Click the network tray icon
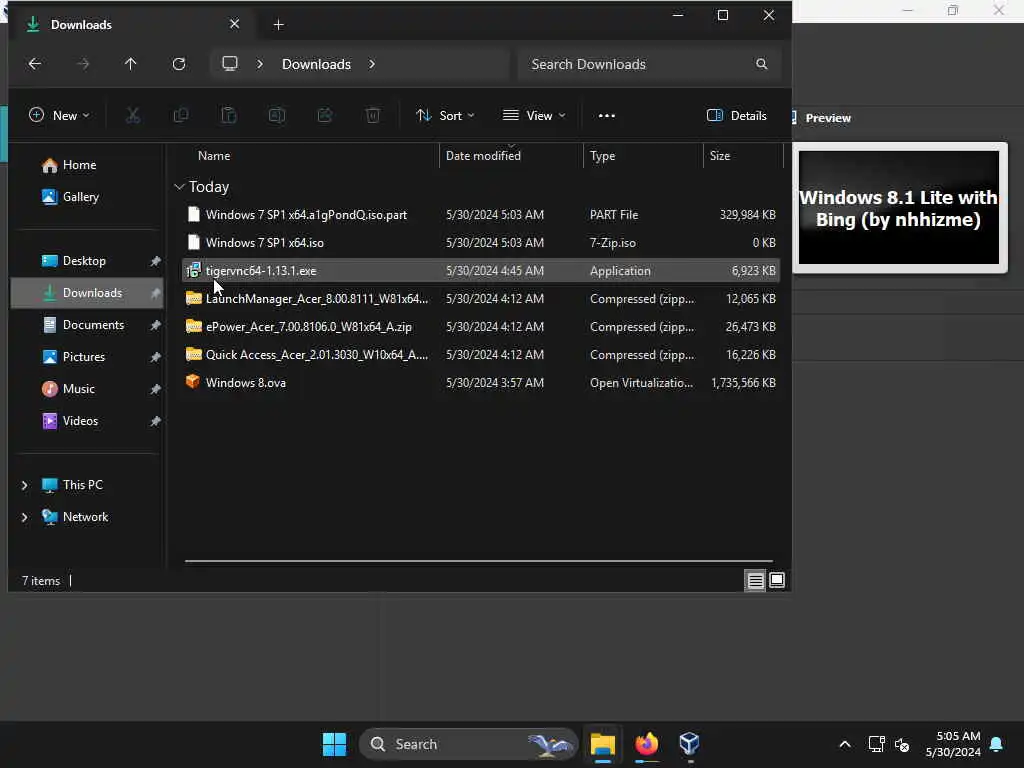Screen dimensions: 1024x768 click(x=876, y=744)
